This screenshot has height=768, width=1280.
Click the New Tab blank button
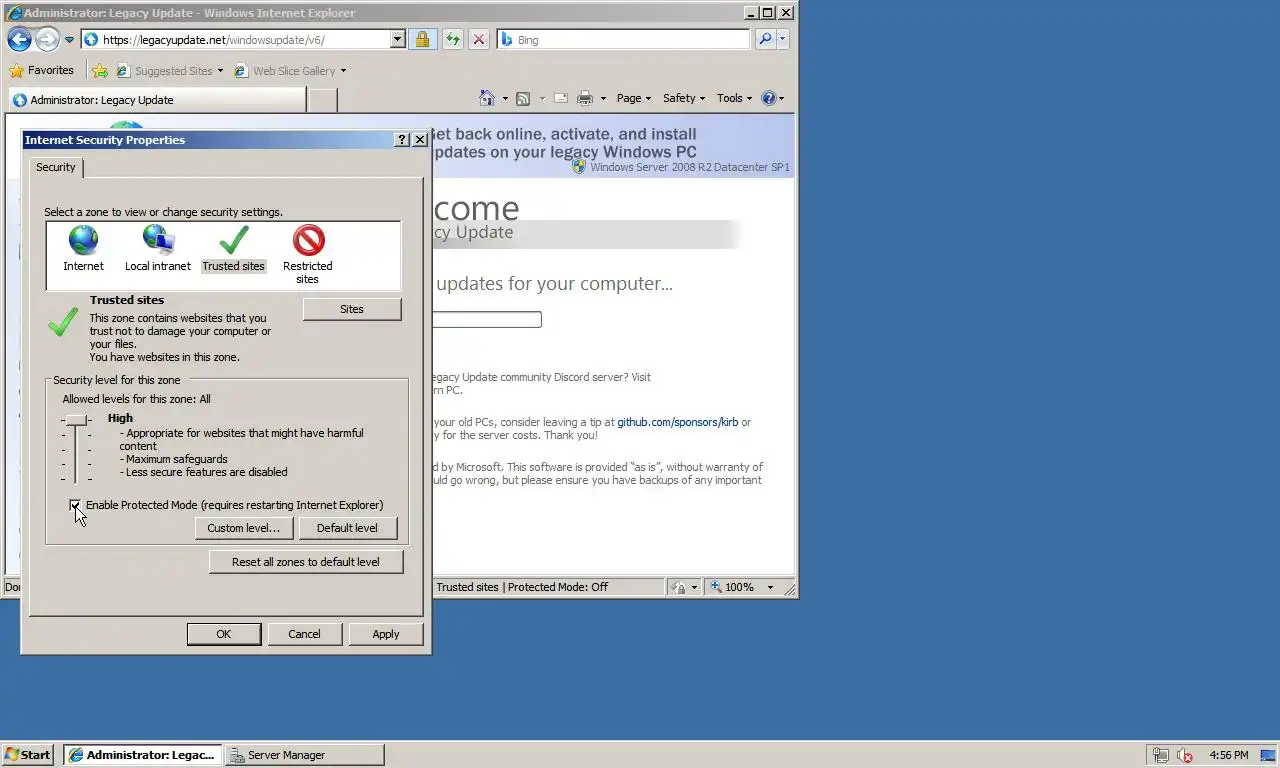click(322, 100)
